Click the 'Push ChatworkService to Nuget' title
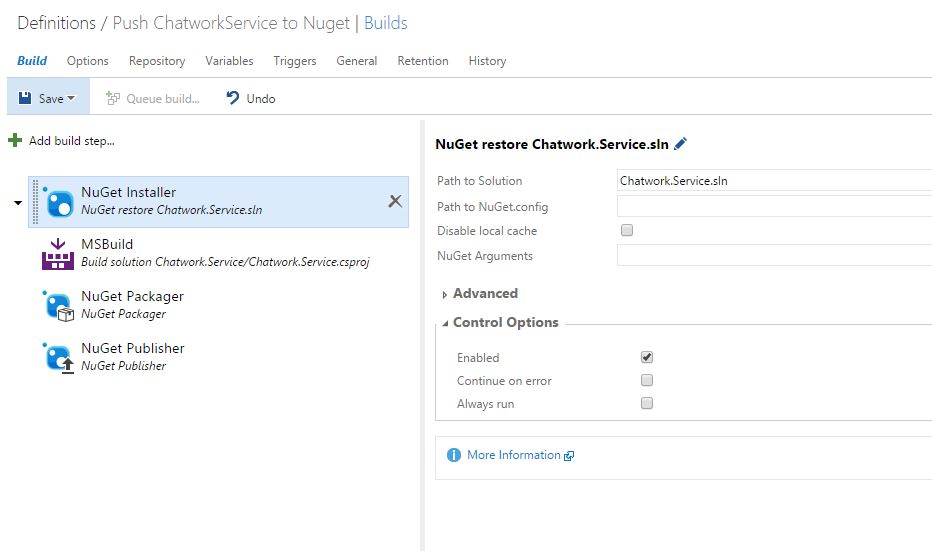Viewport: 932px width, 551px height. [x=231, y=23]
